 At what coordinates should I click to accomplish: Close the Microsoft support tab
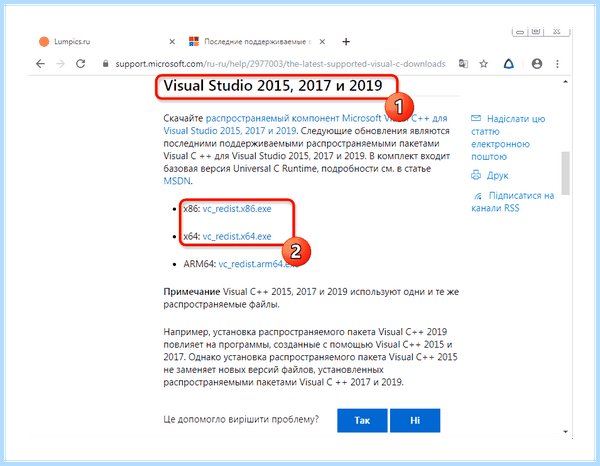pyautogui.click(x=322, y=42)
